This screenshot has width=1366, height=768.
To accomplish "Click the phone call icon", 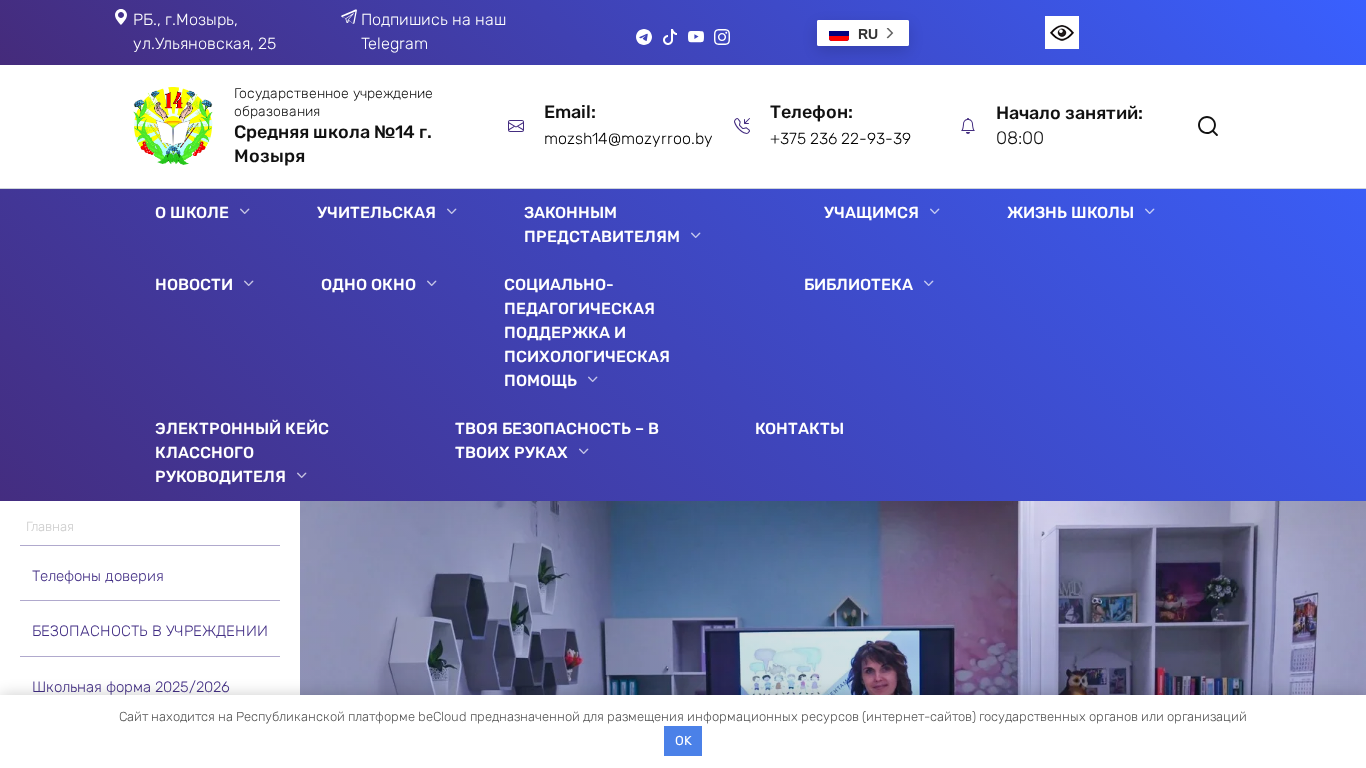I will point(742,126).
